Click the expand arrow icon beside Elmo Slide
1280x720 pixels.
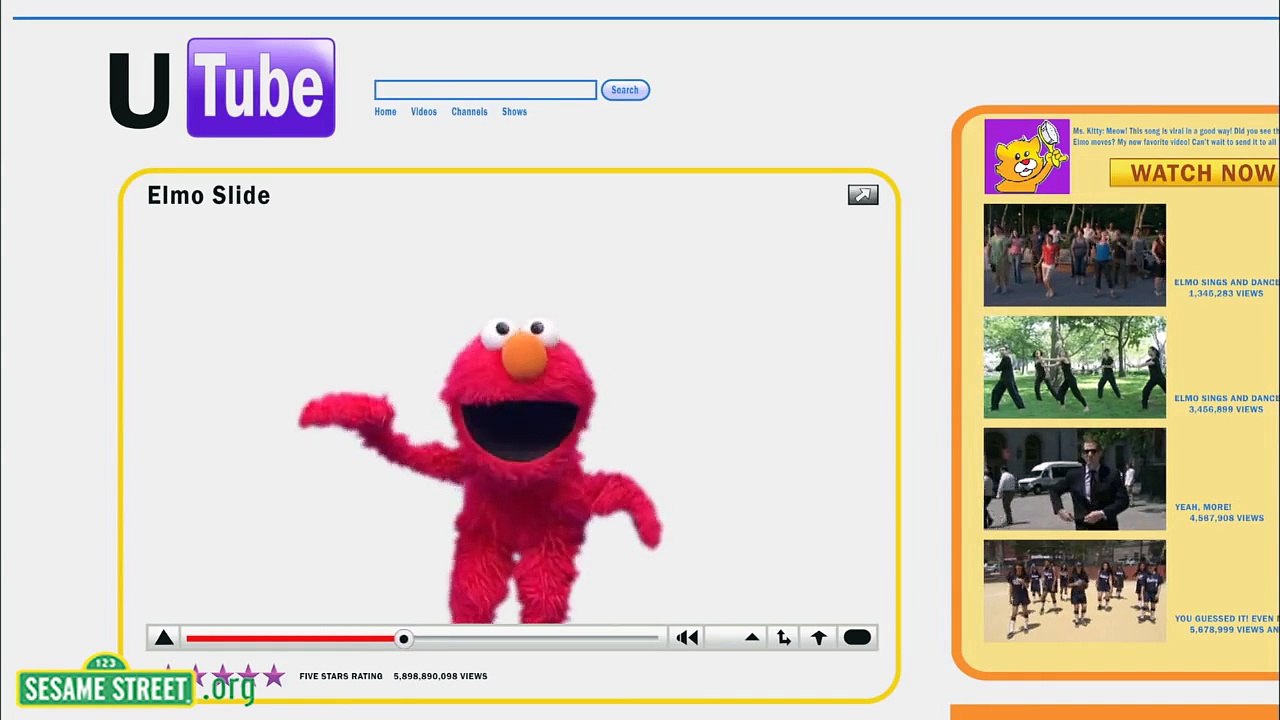(x=863, y=195)
